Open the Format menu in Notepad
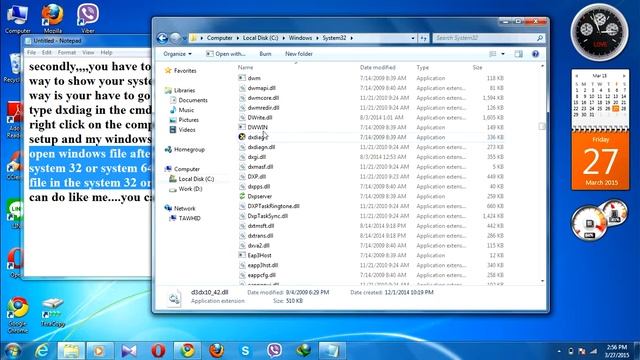The width and height of the screenshot is (640, 360). [67, 53]
